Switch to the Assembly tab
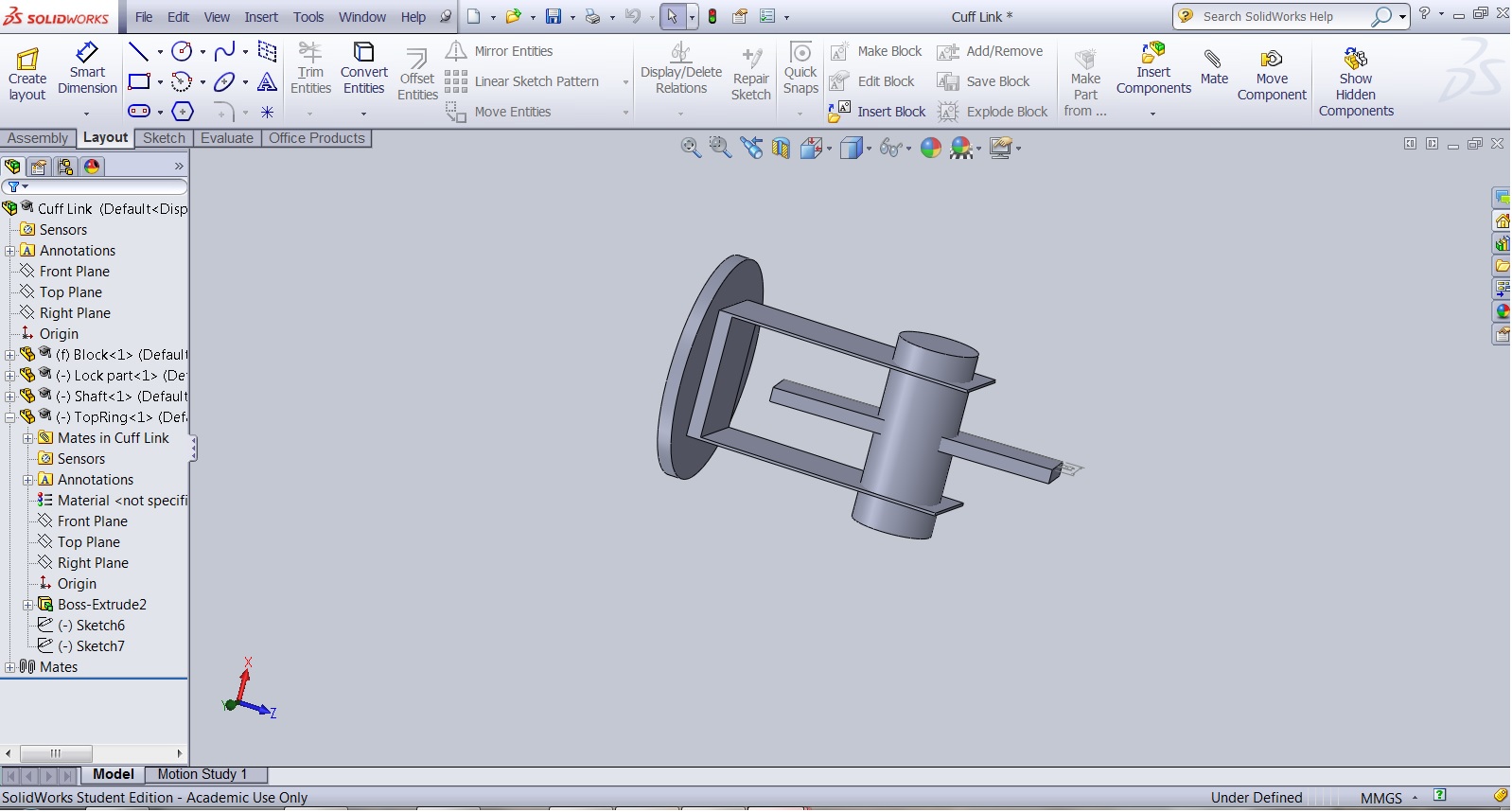 click(38, 138)
